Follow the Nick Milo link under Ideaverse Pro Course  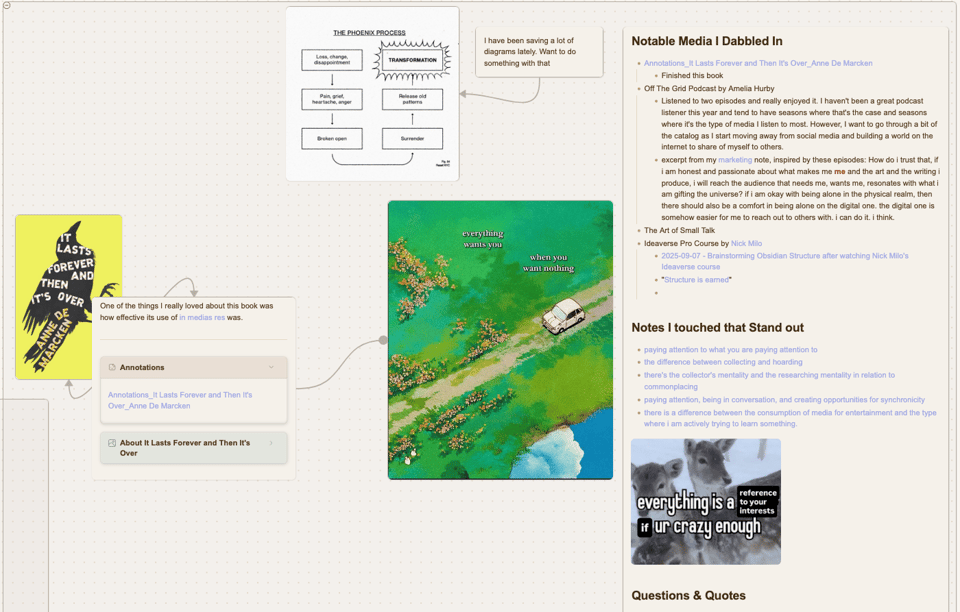click(x=746, y=243)
